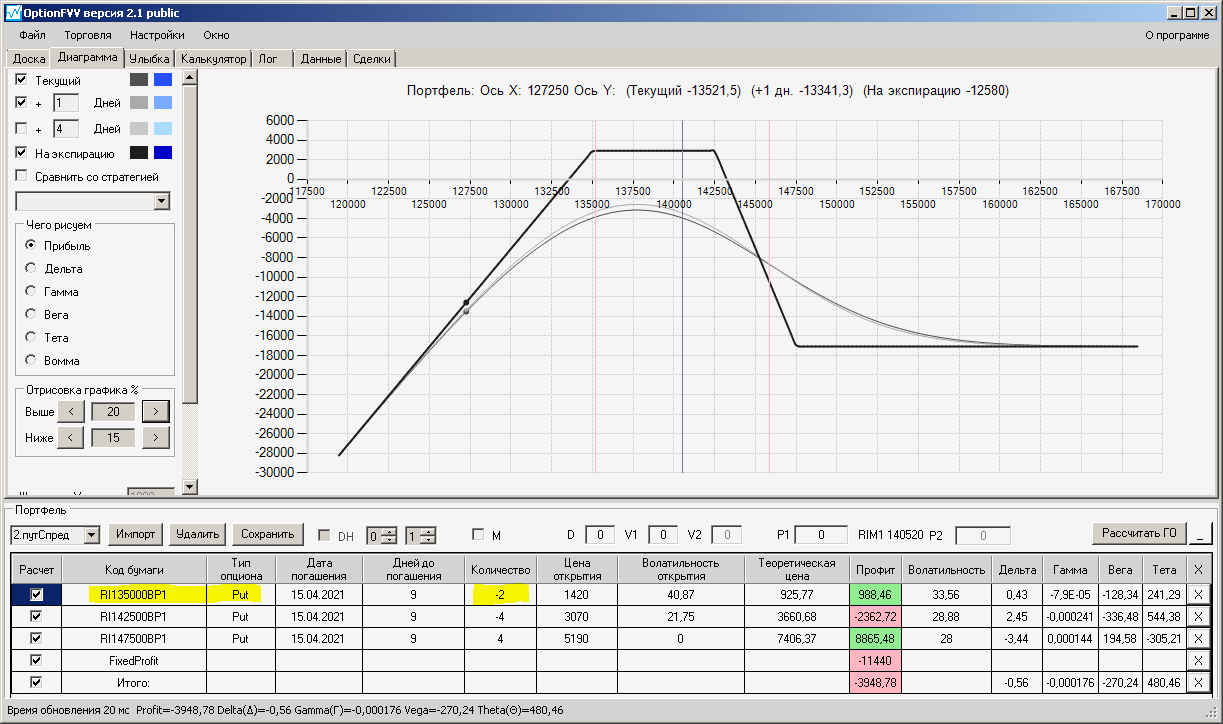Open the Торговля menu

(87, 35)
